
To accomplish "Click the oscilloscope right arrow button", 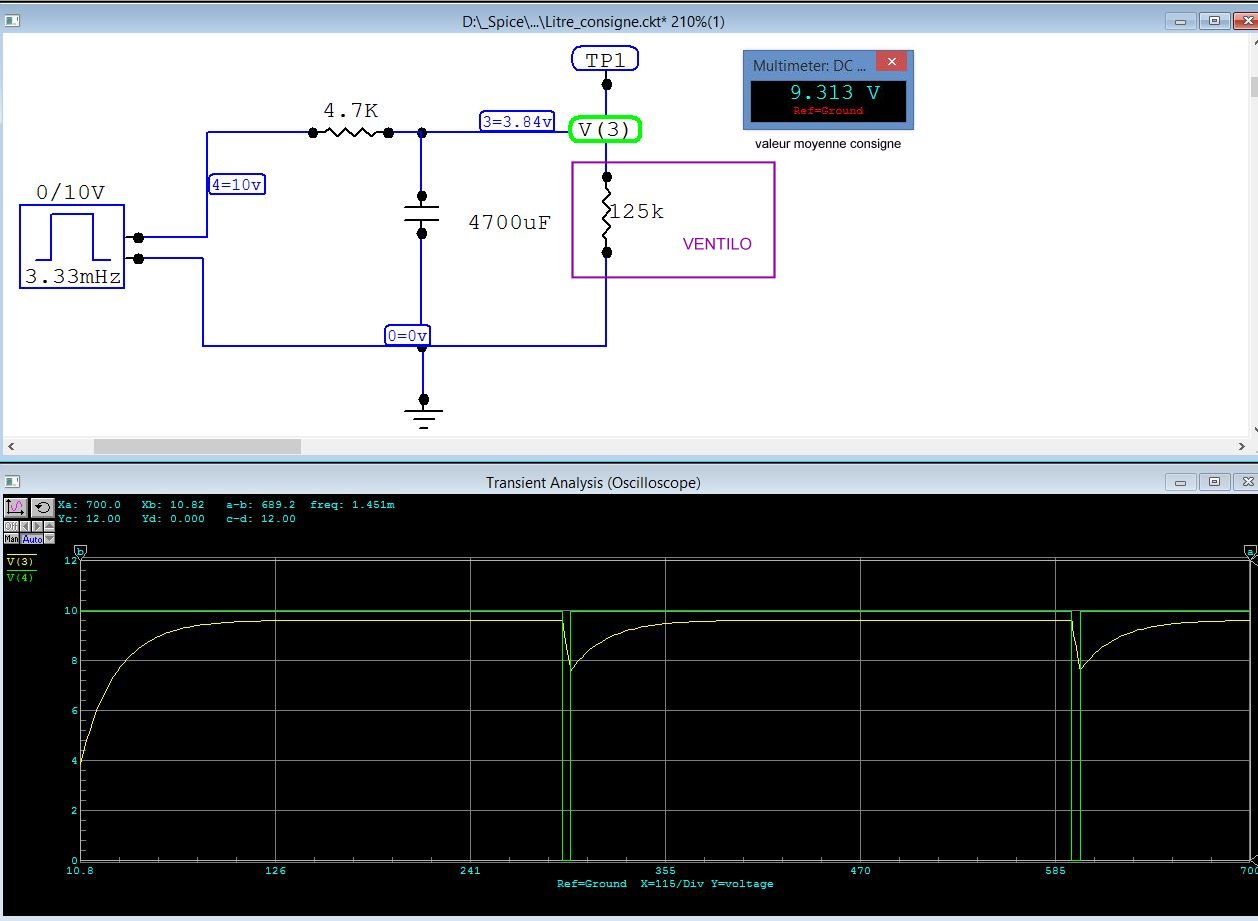I will pos(37,526).
